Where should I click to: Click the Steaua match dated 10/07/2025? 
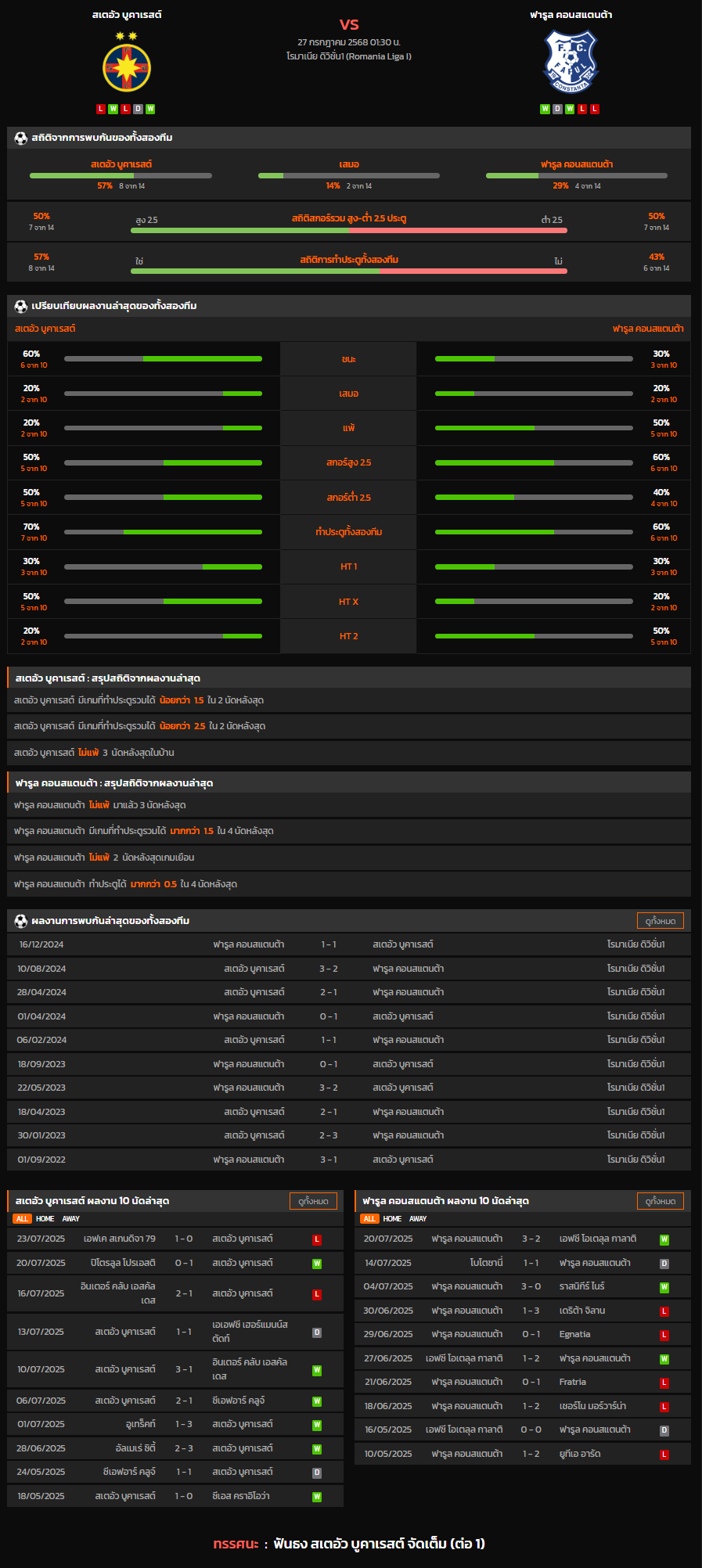pos(175,1369)
